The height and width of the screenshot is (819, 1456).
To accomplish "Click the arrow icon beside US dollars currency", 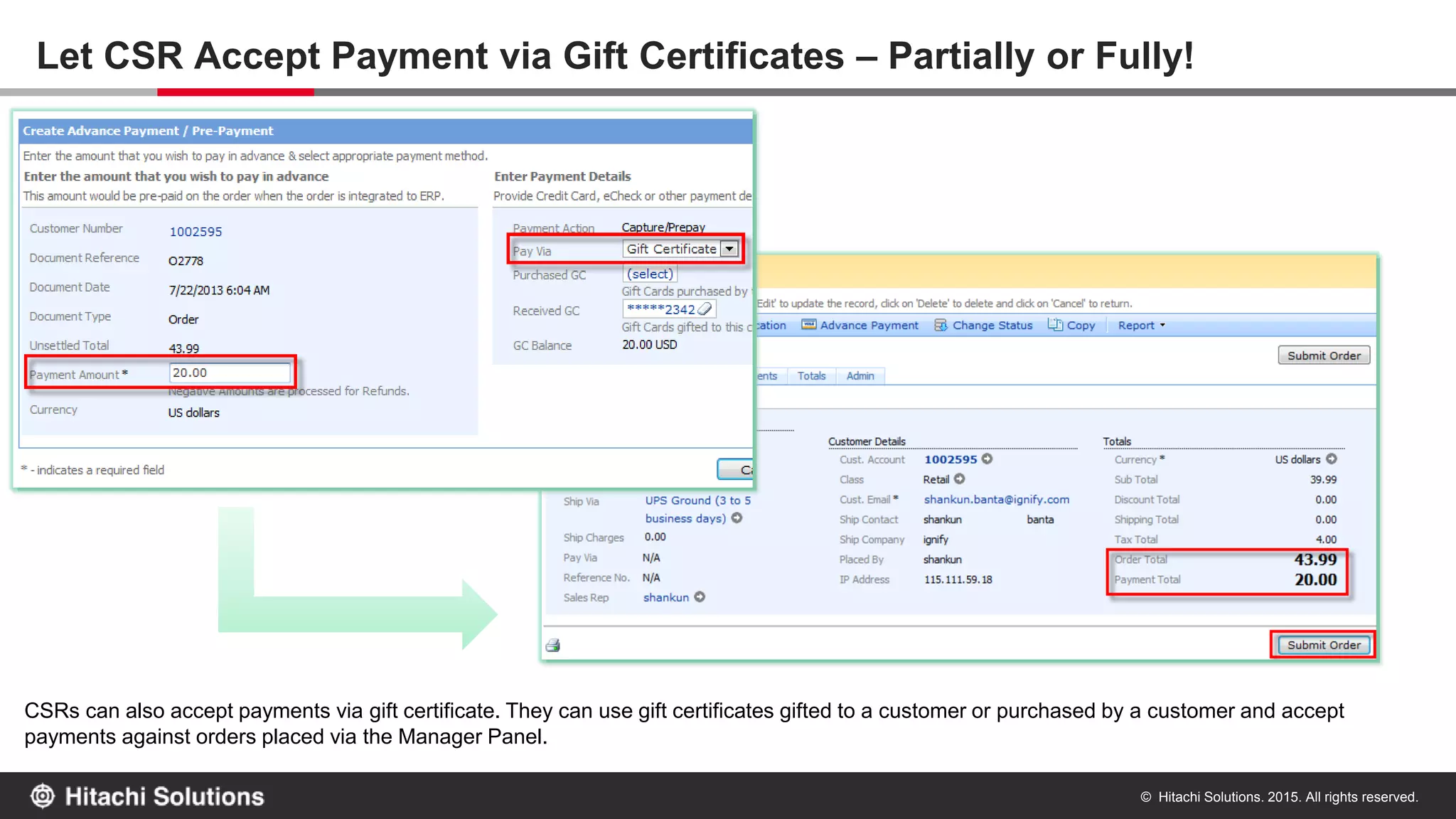I will pyautogui.click(x=1332, y=459).
